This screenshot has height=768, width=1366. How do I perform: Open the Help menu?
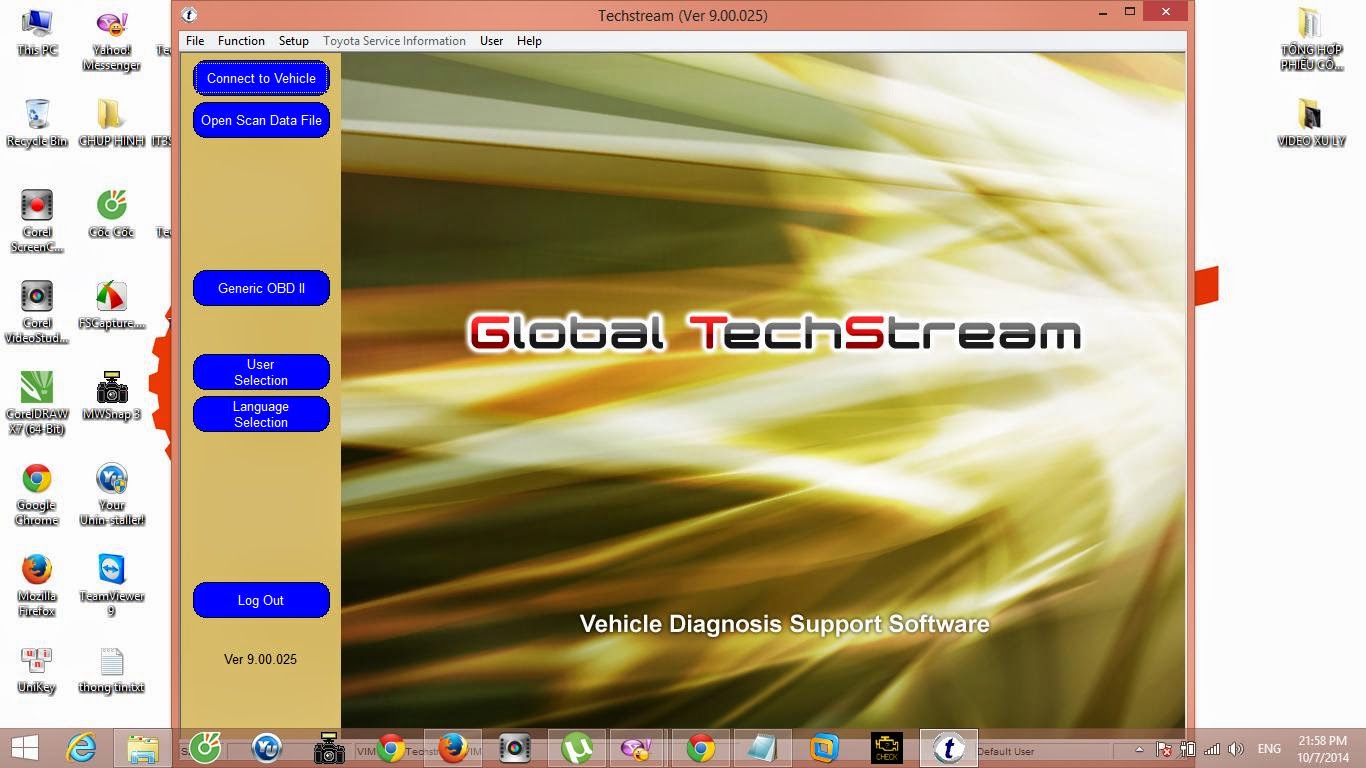[x=529, y=41]
